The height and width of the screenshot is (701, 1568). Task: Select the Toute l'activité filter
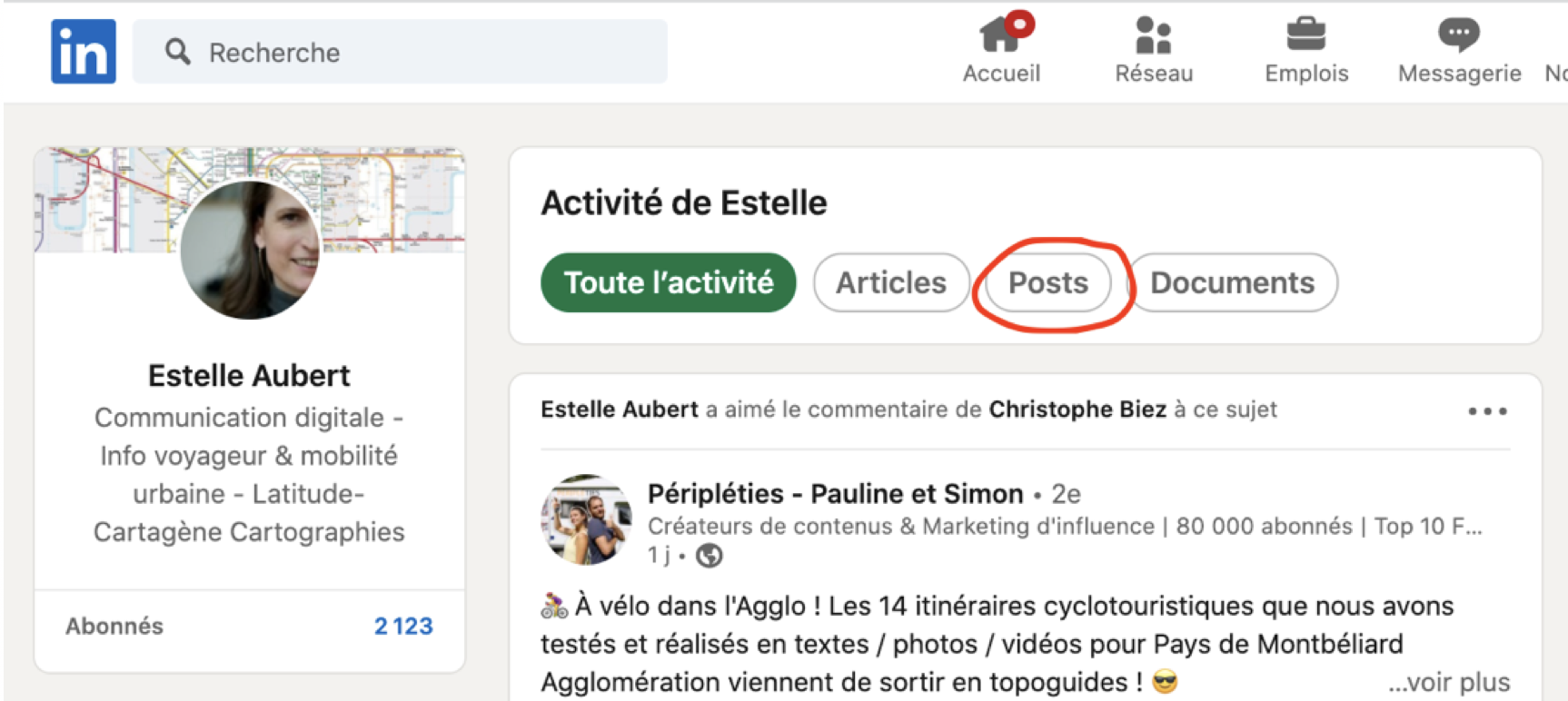[668, 282]
